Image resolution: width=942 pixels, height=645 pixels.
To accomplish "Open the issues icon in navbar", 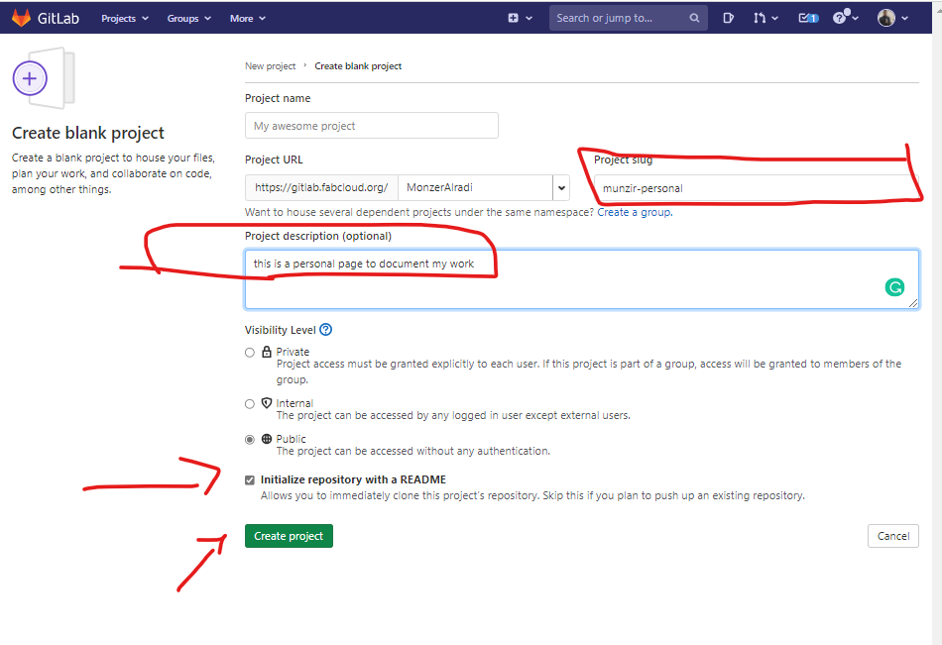I will point(728,18).
